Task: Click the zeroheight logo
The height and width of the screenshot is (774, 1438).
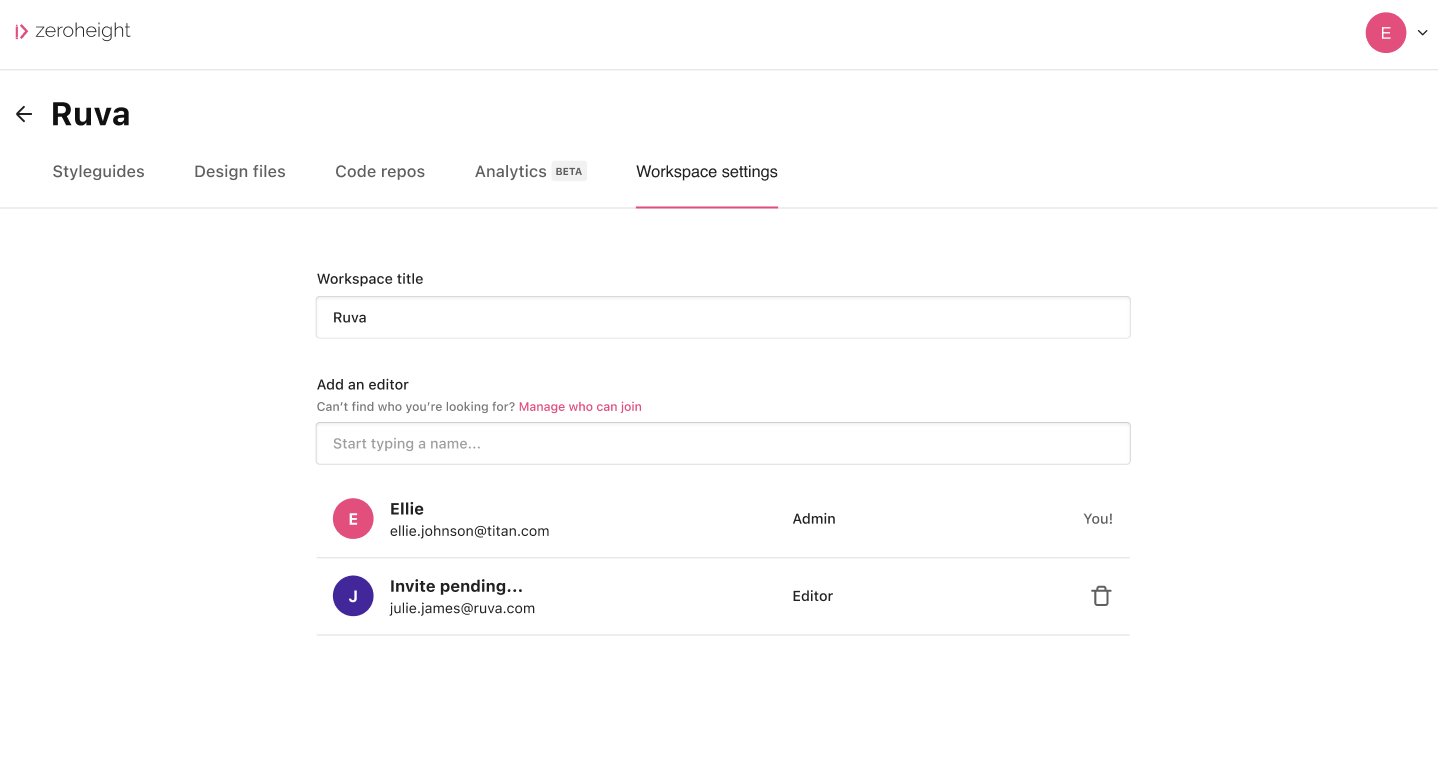Action: (73, 31)
